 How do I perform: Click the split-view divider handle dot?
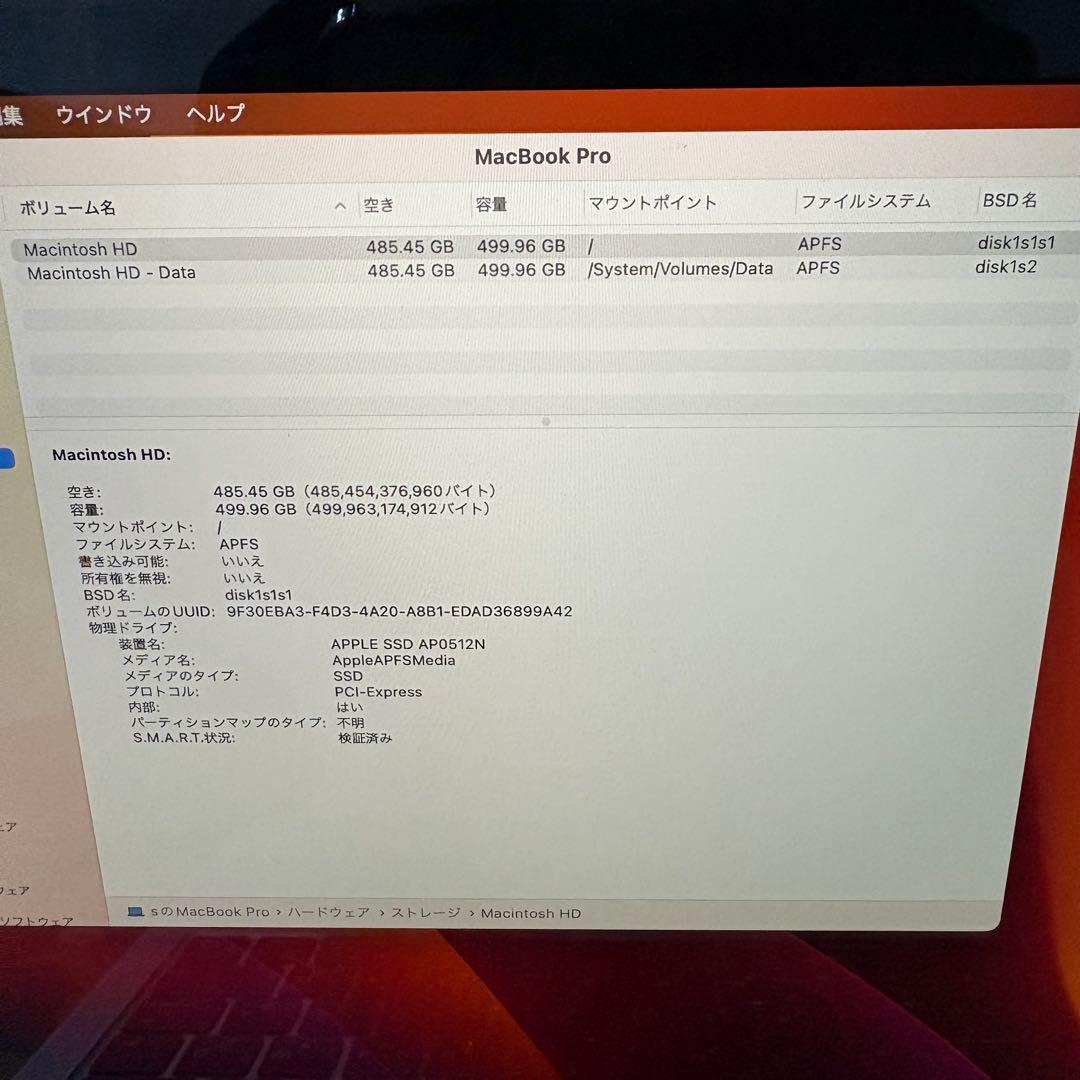(x=545, y=422)
